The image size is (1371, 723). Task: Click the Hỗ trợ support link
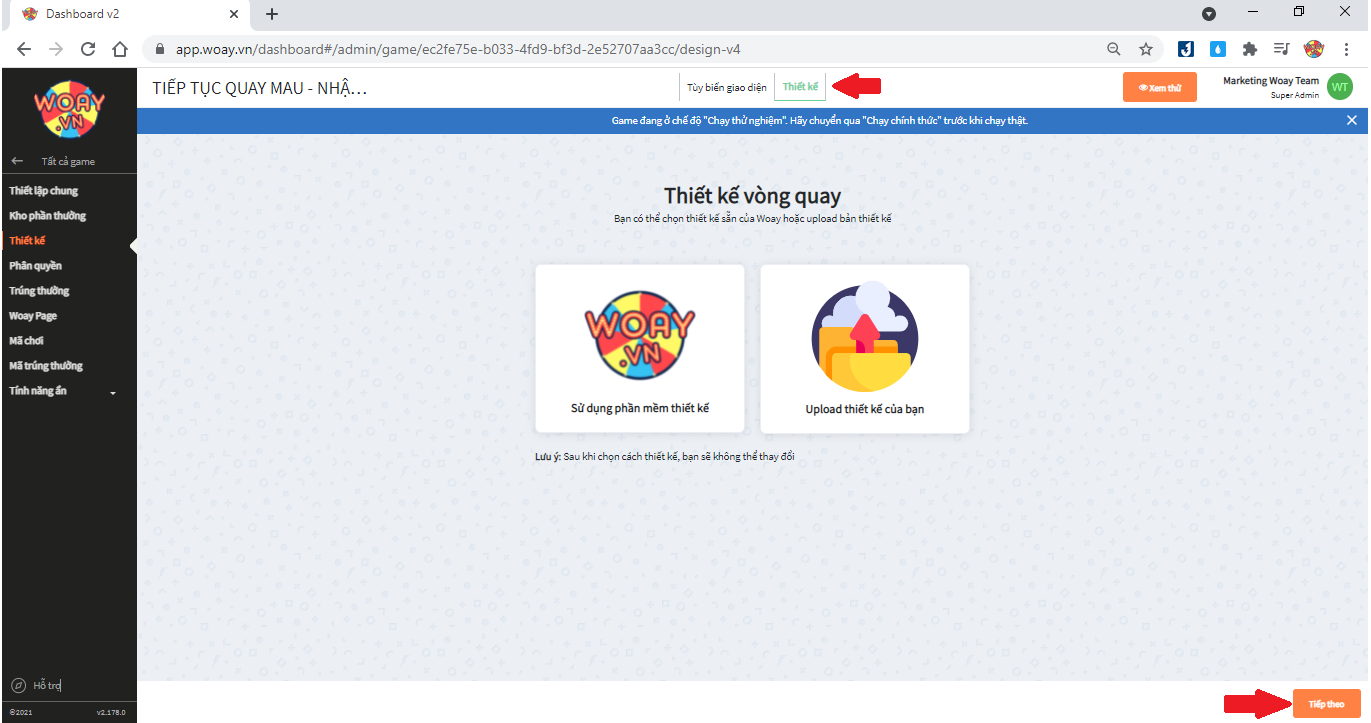pyautogui.click(x=47, y=685)
